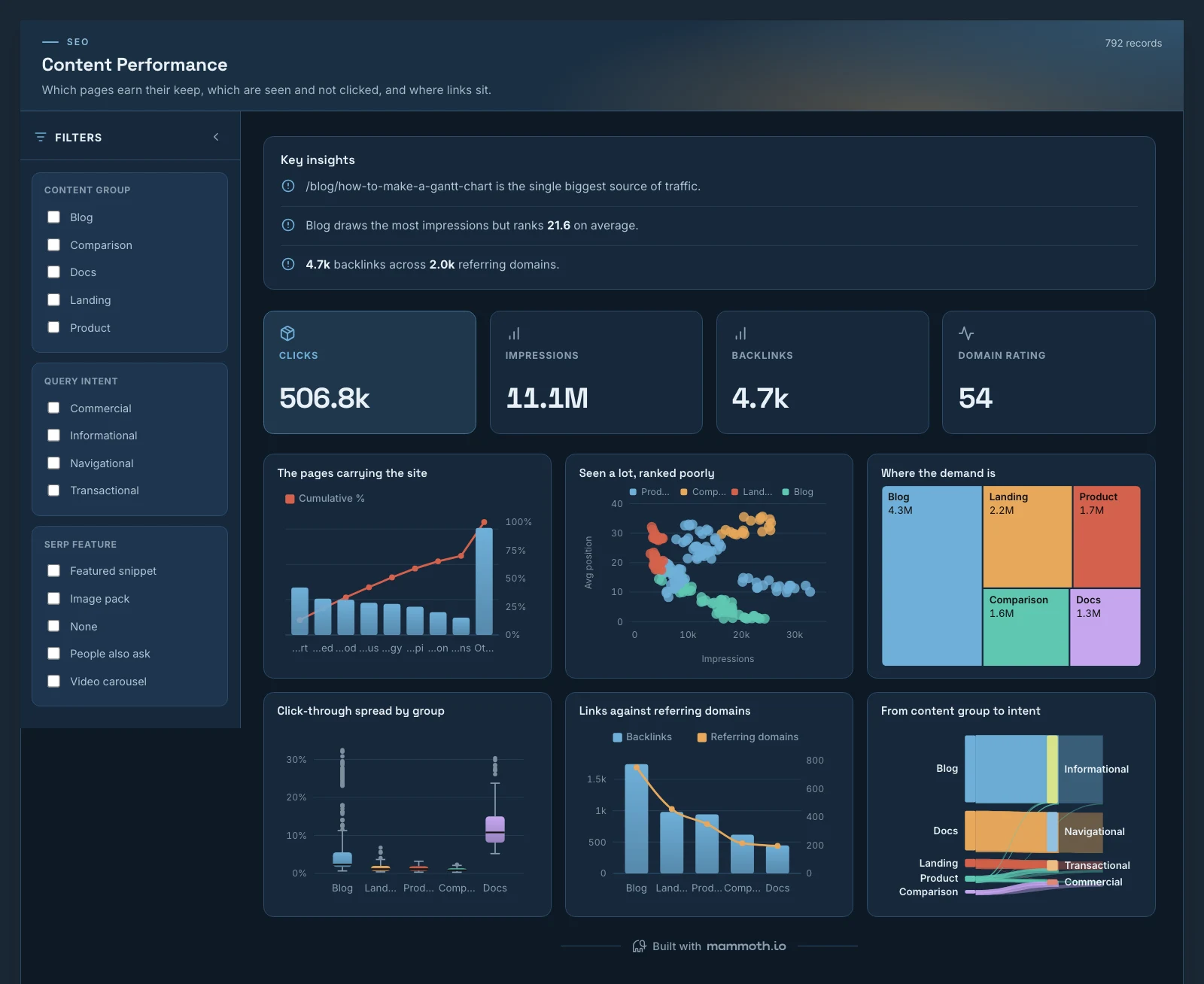Check the Commercial query intent filter
The width and height of the screenshot is (1204, 984).
[54, 408]
